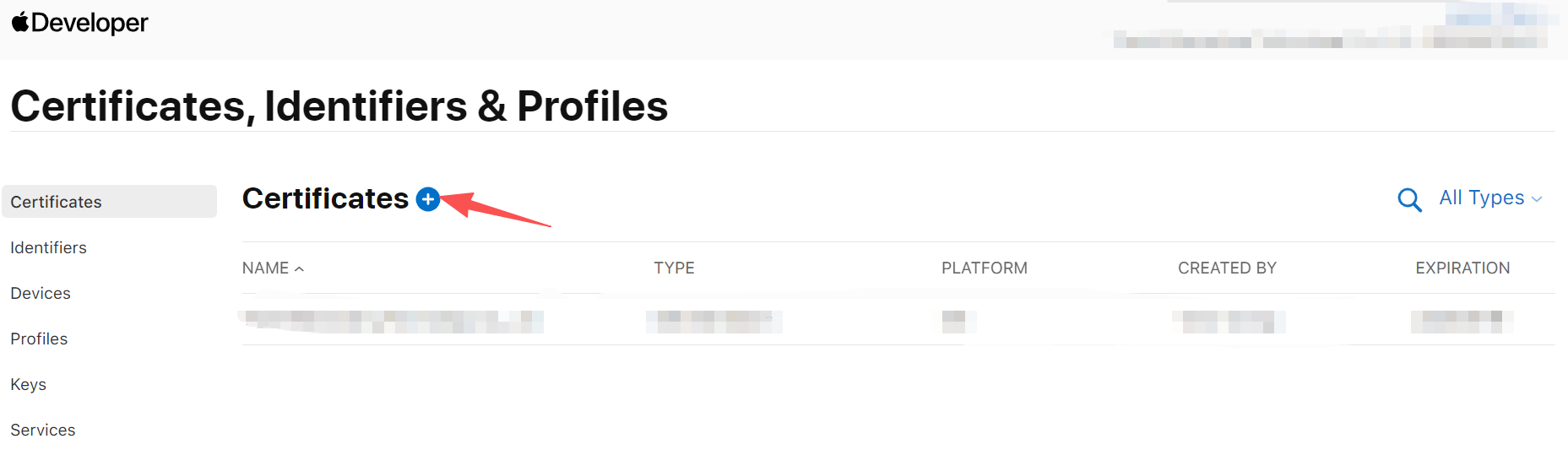Viewport: 1568px width, 466px height.
Task: Click the search magnifier icon
Action: click(x=1408, y=199)
